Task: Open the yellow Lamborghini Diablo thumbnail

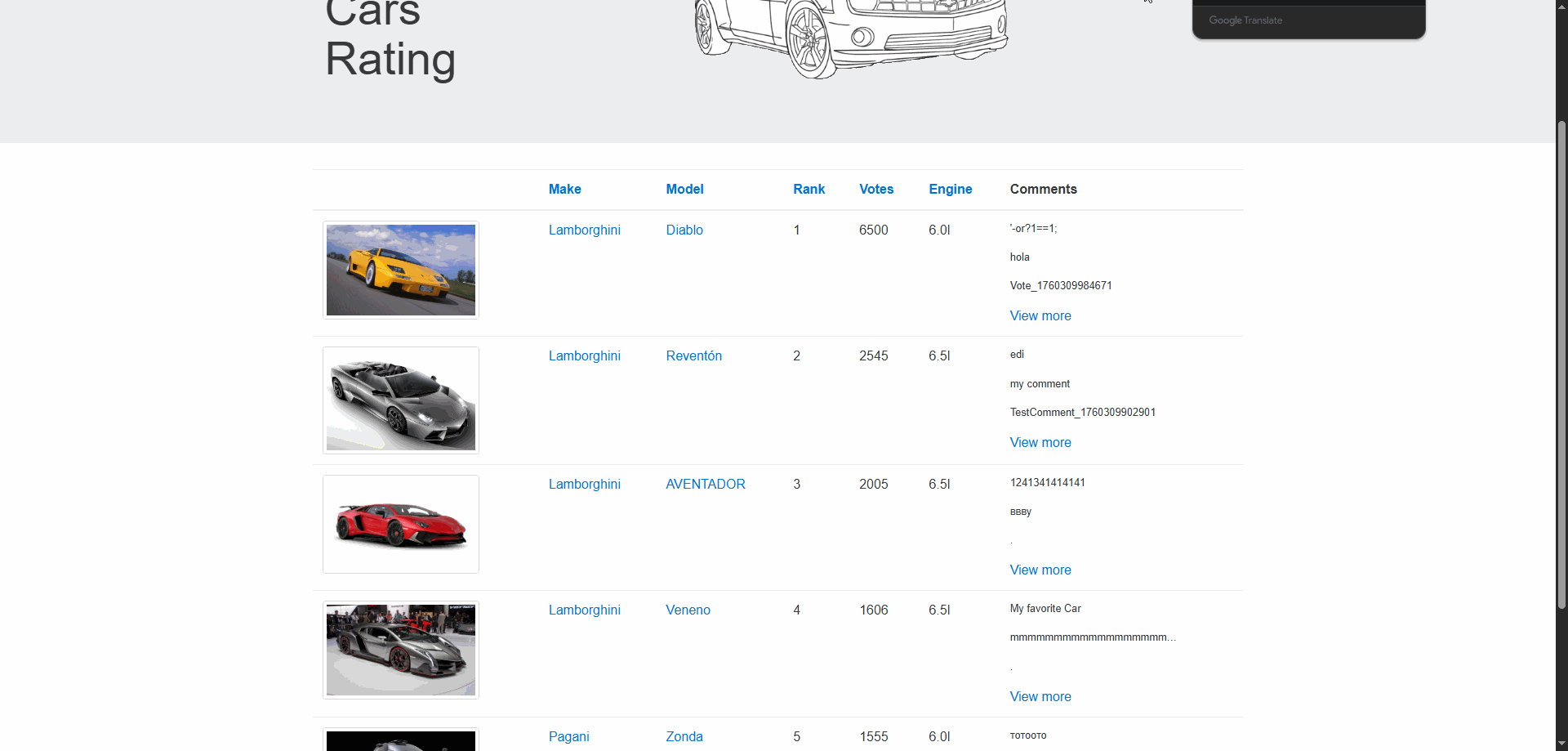Action: 400,270
